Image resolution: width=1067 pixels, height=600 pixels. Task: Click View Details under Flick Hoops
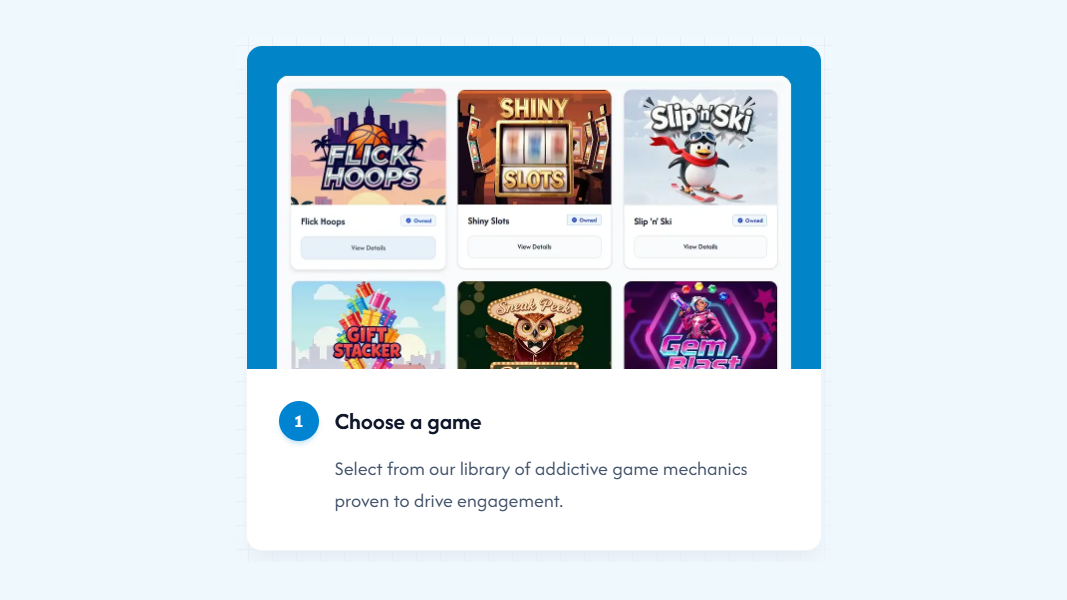click(368, 248)
